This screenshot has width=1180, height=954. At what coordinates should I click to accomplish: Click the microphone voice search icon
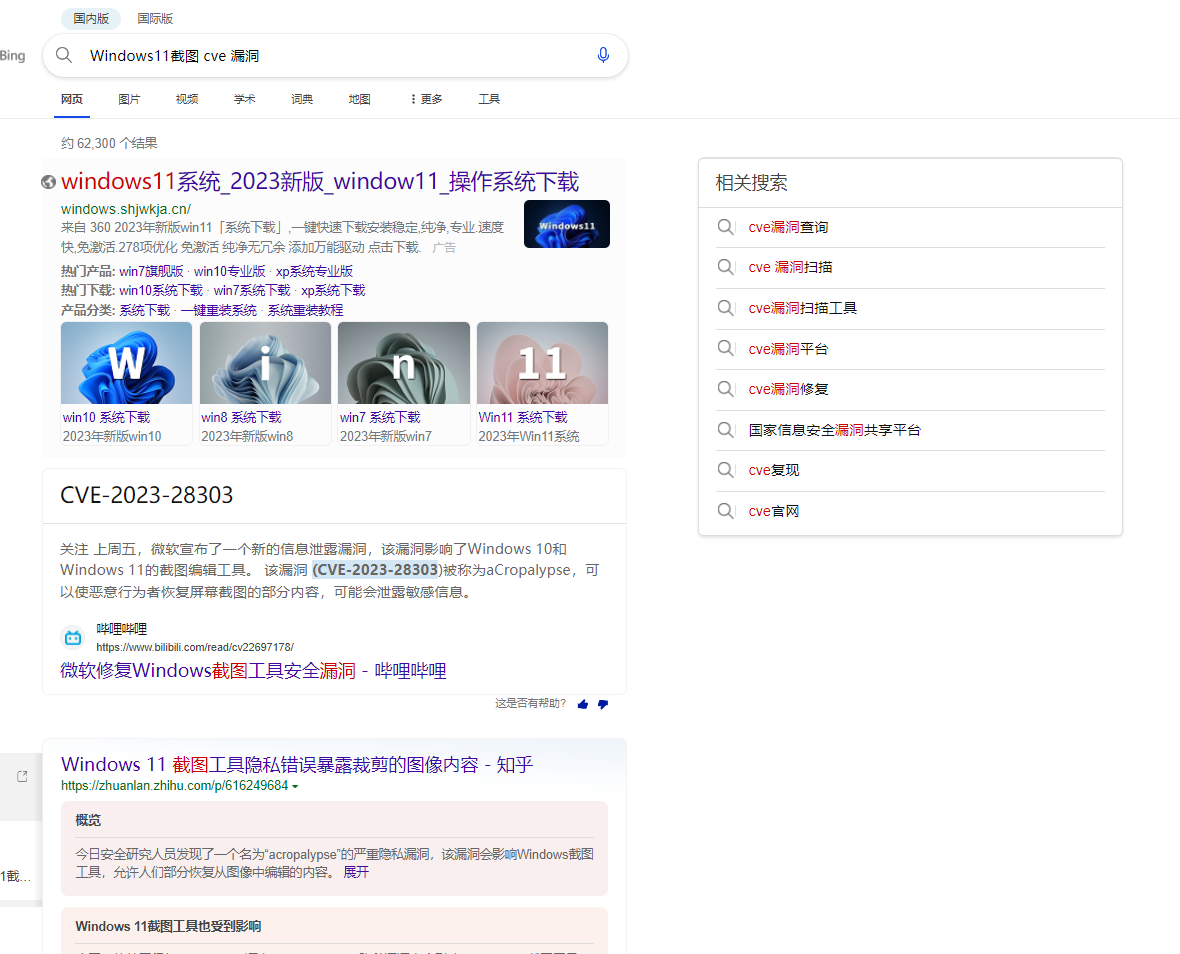pyautogui.click(x=603, y=55)
